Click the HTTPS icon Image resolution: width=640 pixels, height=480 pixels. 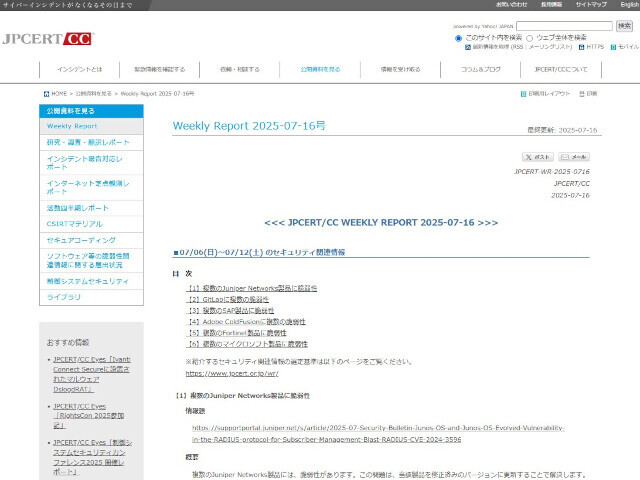582,47
